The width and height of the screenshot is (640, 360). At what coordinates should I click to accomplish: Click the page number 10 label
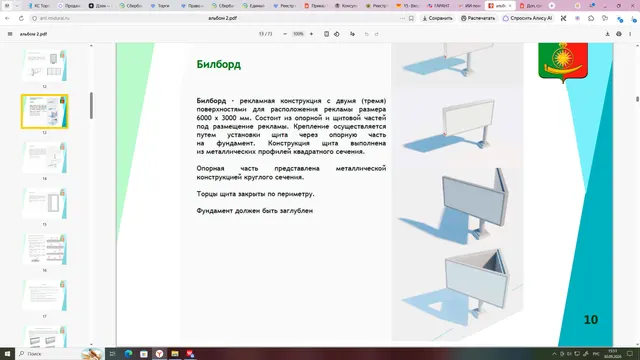(591, 320)
